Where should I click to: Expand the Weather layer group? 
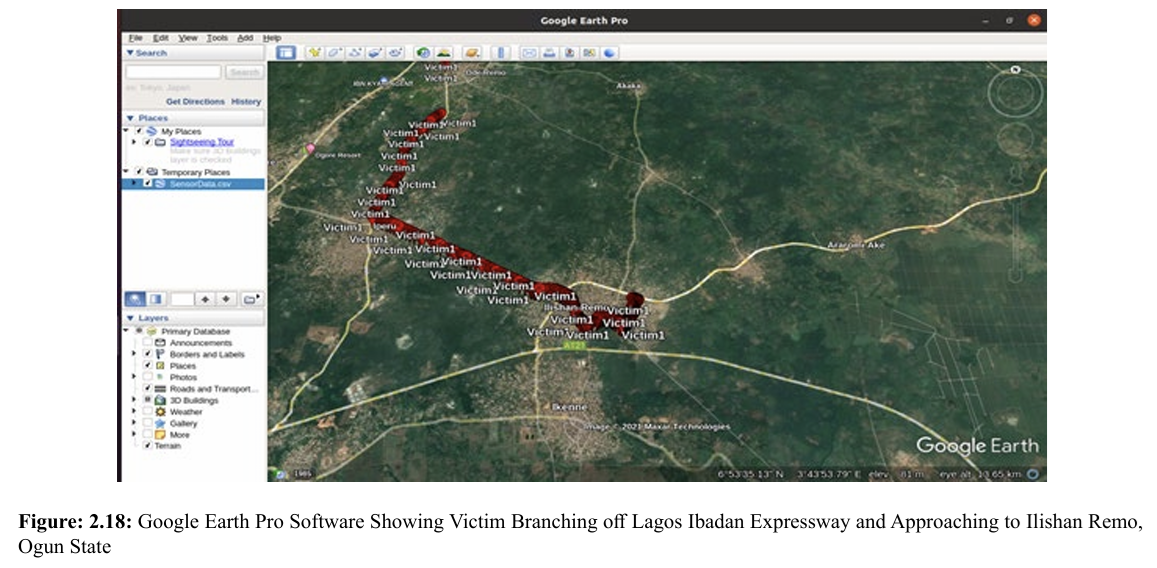coord(135,412)
